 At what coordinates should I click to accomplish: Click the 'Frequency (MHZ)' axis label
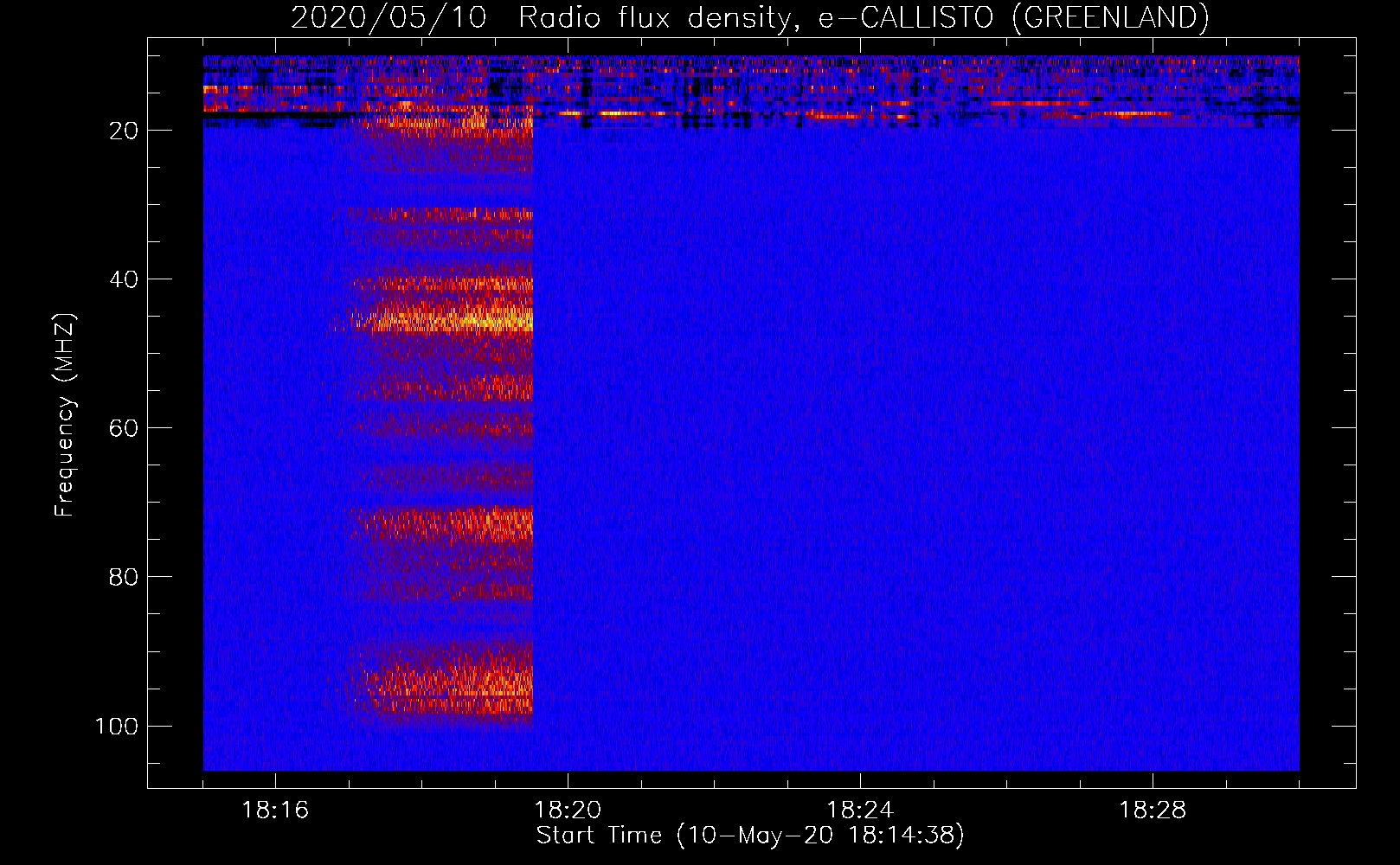[65, 414]
